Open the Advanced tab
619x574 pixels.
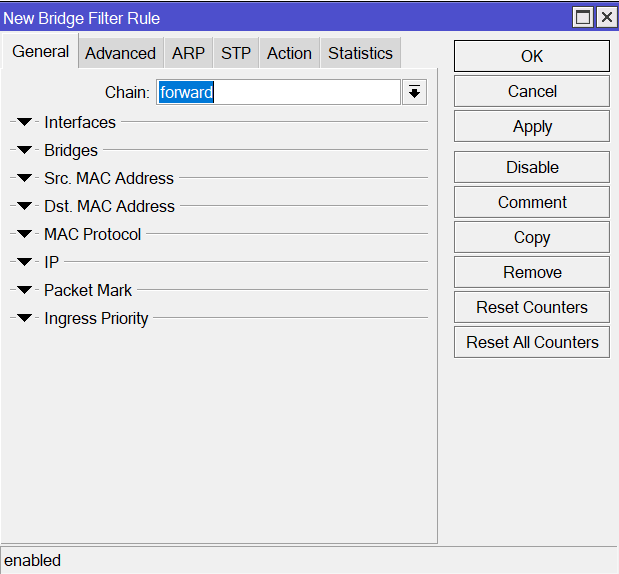coord(120,53)
